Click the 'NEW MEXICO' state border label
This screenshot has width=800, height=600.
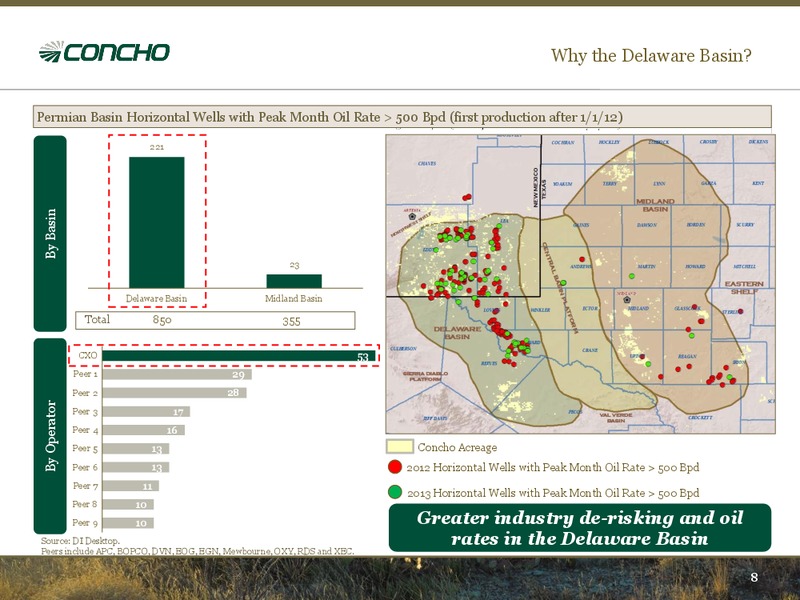point(535,187)
